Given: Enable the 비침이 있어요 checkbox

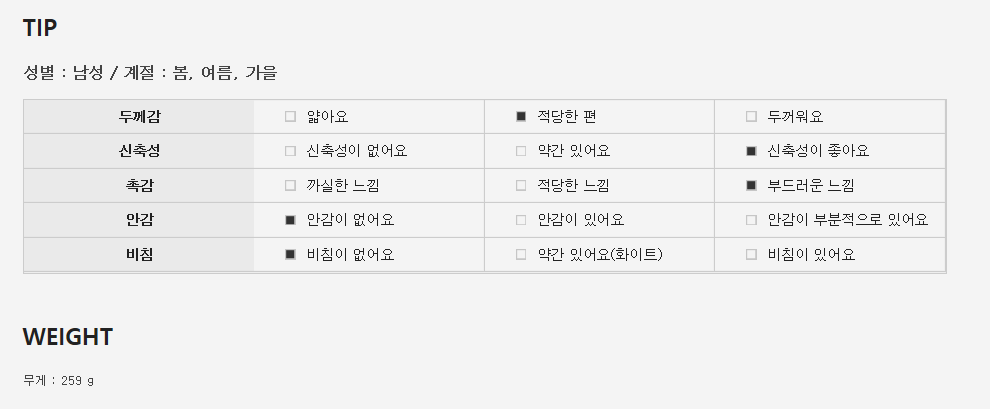Looking at the screenshot, I should 751,254.
